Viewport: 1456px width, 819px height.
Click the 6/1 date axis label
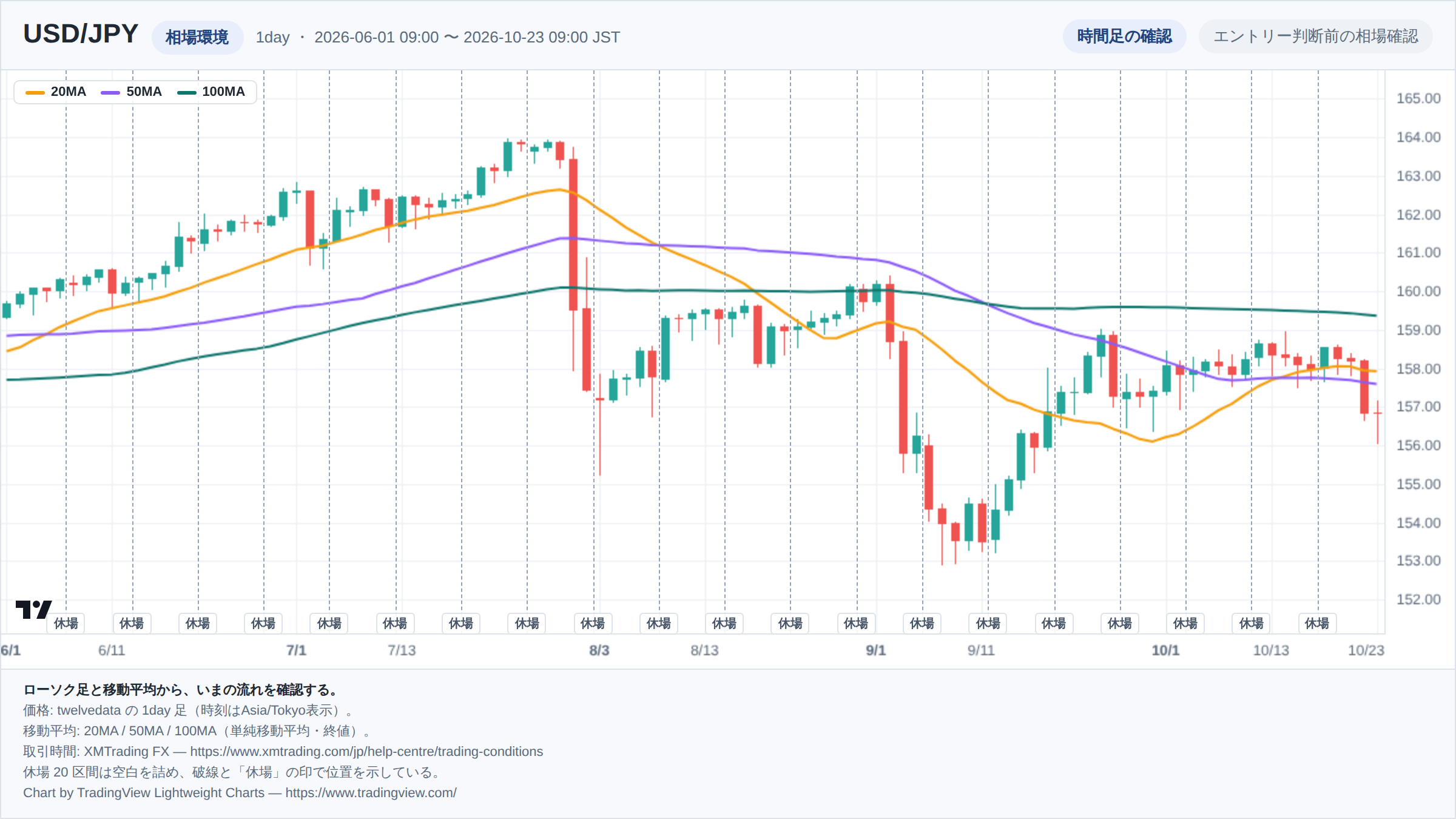coord(11,650)
